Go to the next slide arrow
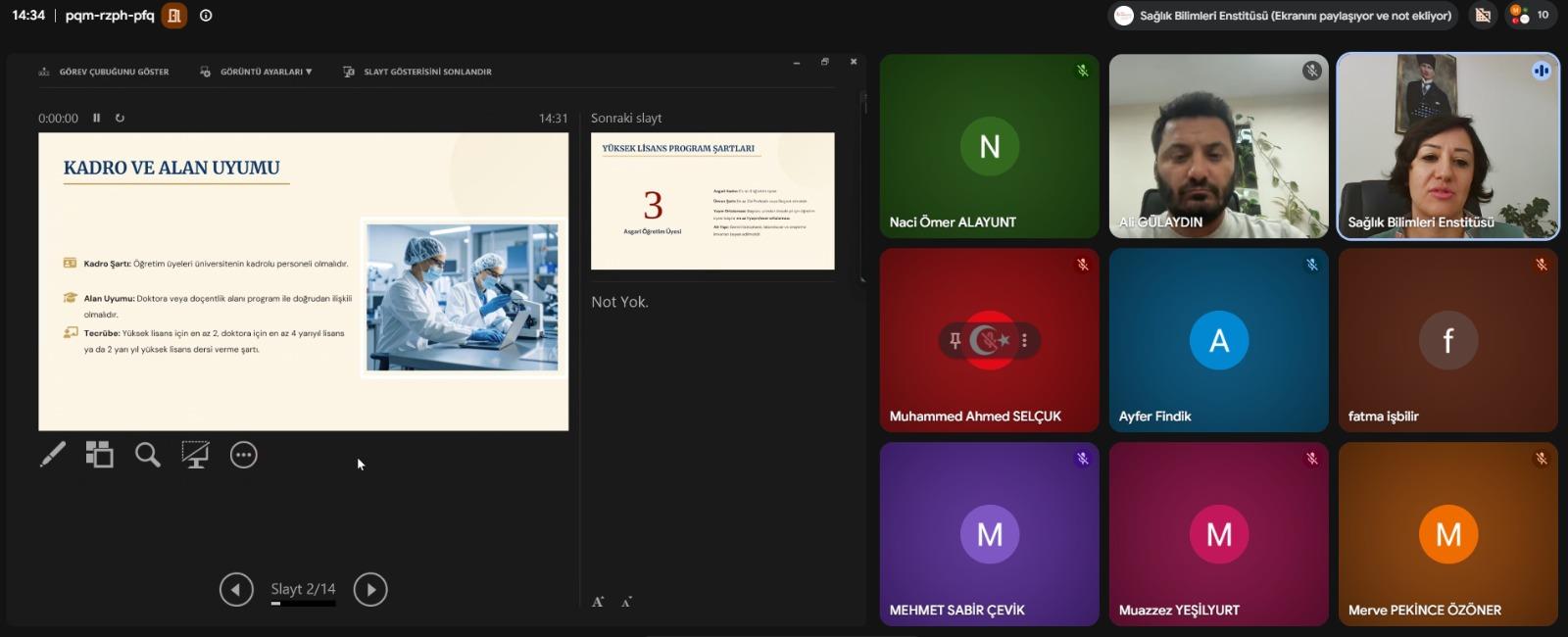 [x=370, y=589]
